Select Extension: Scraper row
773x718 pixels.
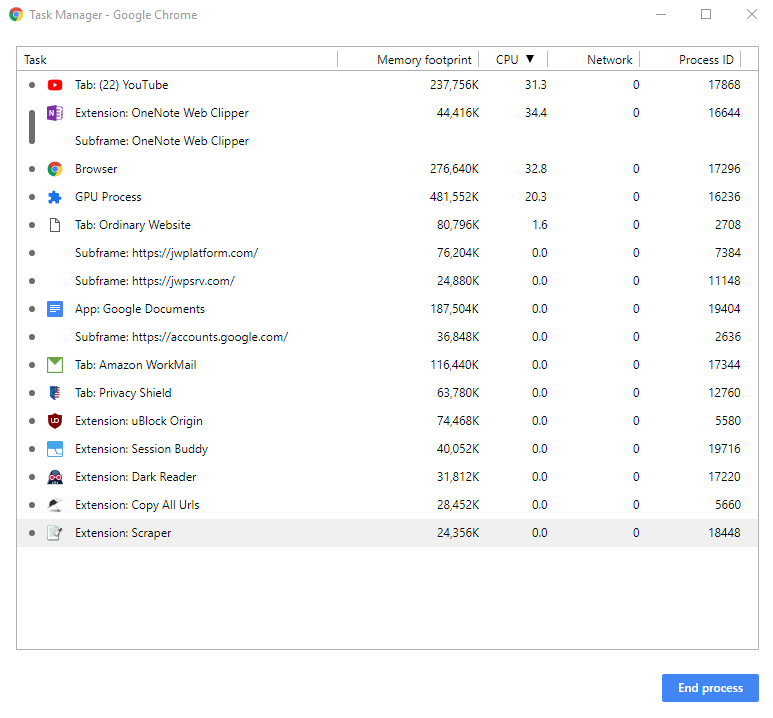point(387,533)
